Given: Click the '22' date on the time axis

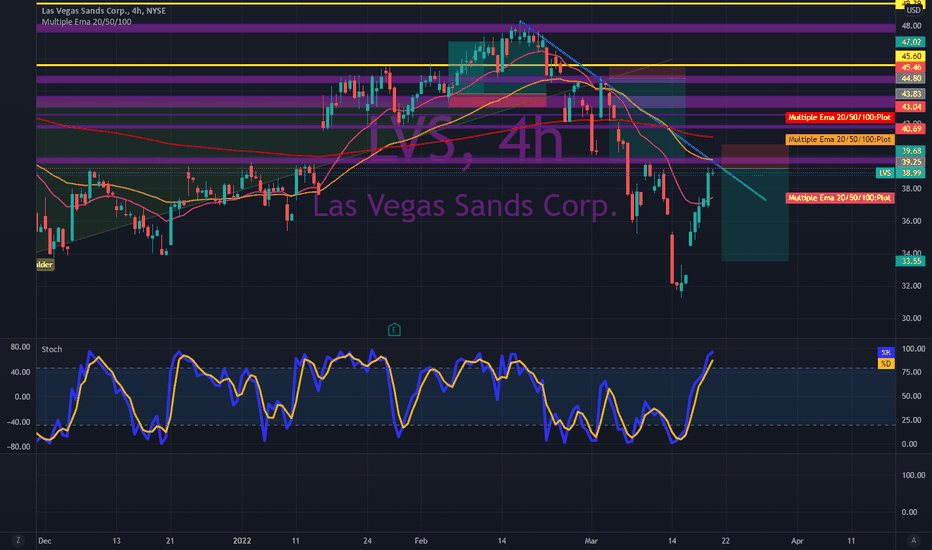Looking at the screenshot, I should [725, 541].
